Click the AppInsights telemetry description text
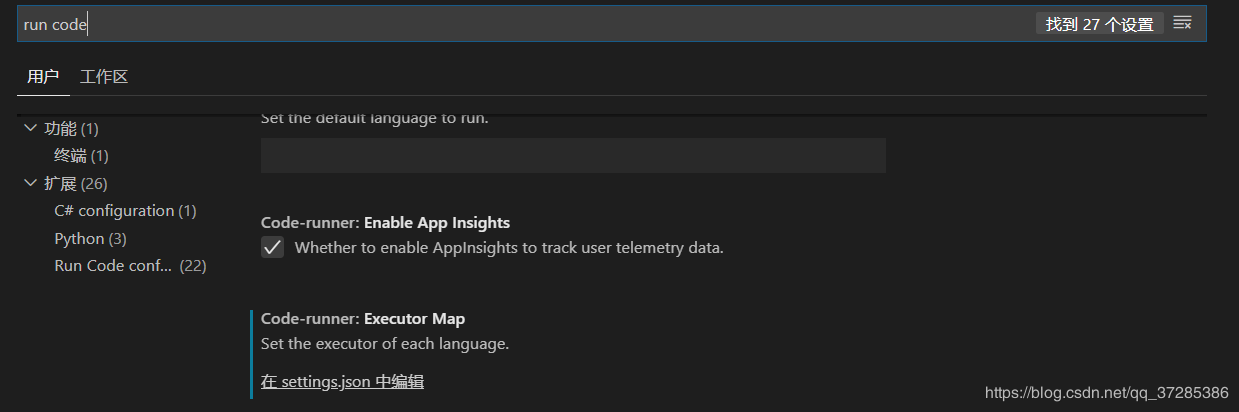1239x412 pixels. click(508, 247)
